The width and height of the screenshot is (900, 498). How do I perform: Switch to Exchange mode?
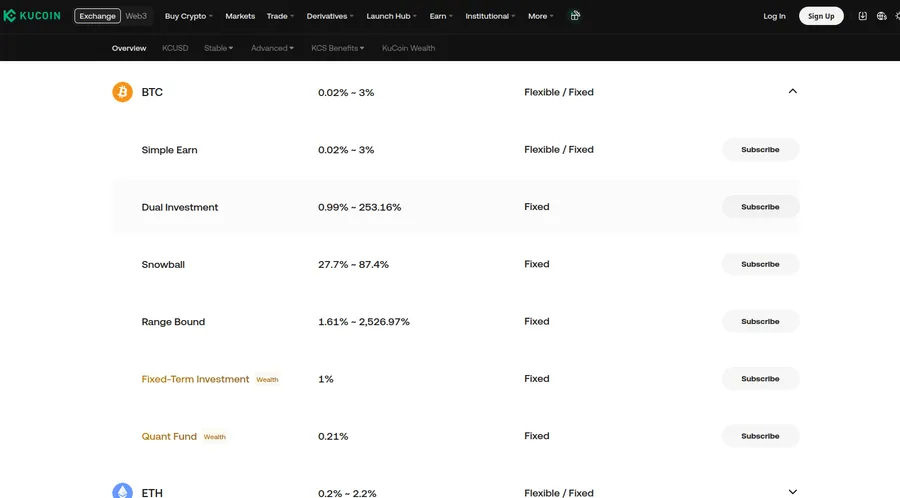click(x=98, y=16)
